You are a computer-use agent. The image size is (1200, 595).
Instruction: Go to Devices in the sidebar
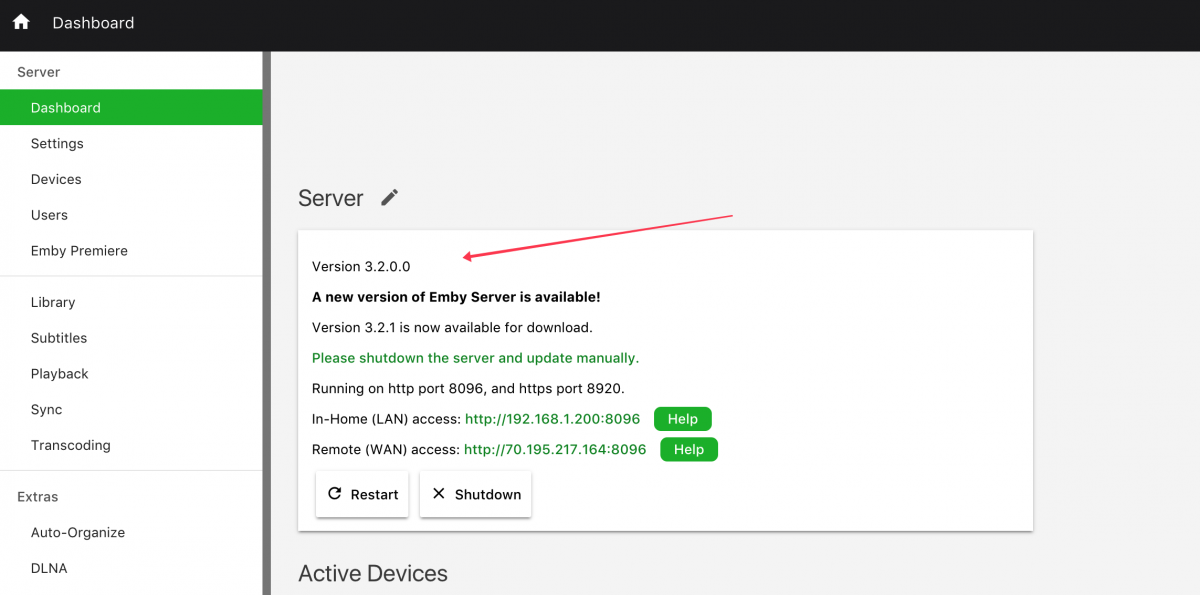(x=56, y=179)
